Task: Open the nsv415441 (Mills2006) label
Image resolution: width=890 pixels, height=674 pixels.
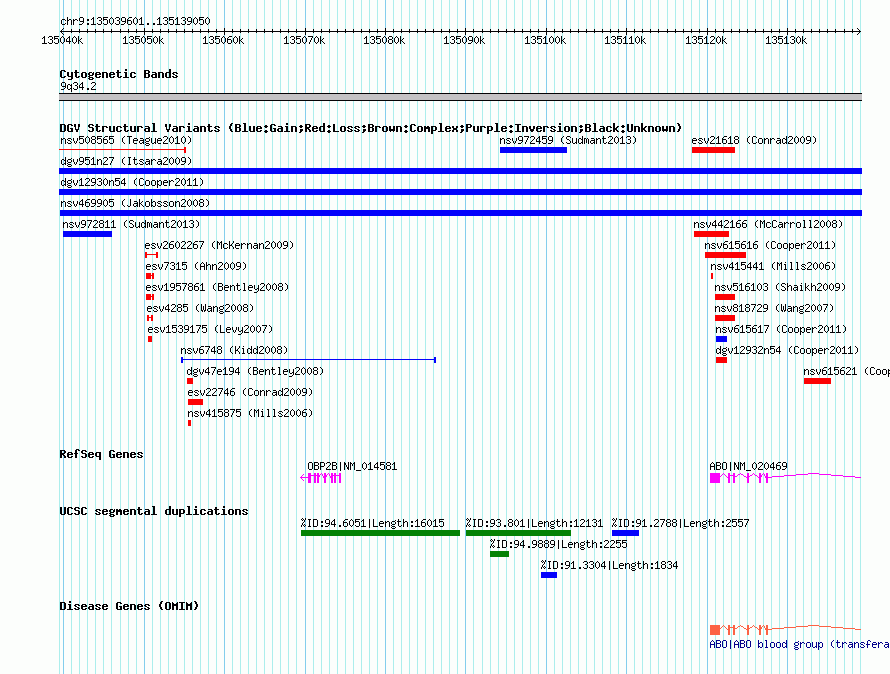Action: click(x=773, y=266)
